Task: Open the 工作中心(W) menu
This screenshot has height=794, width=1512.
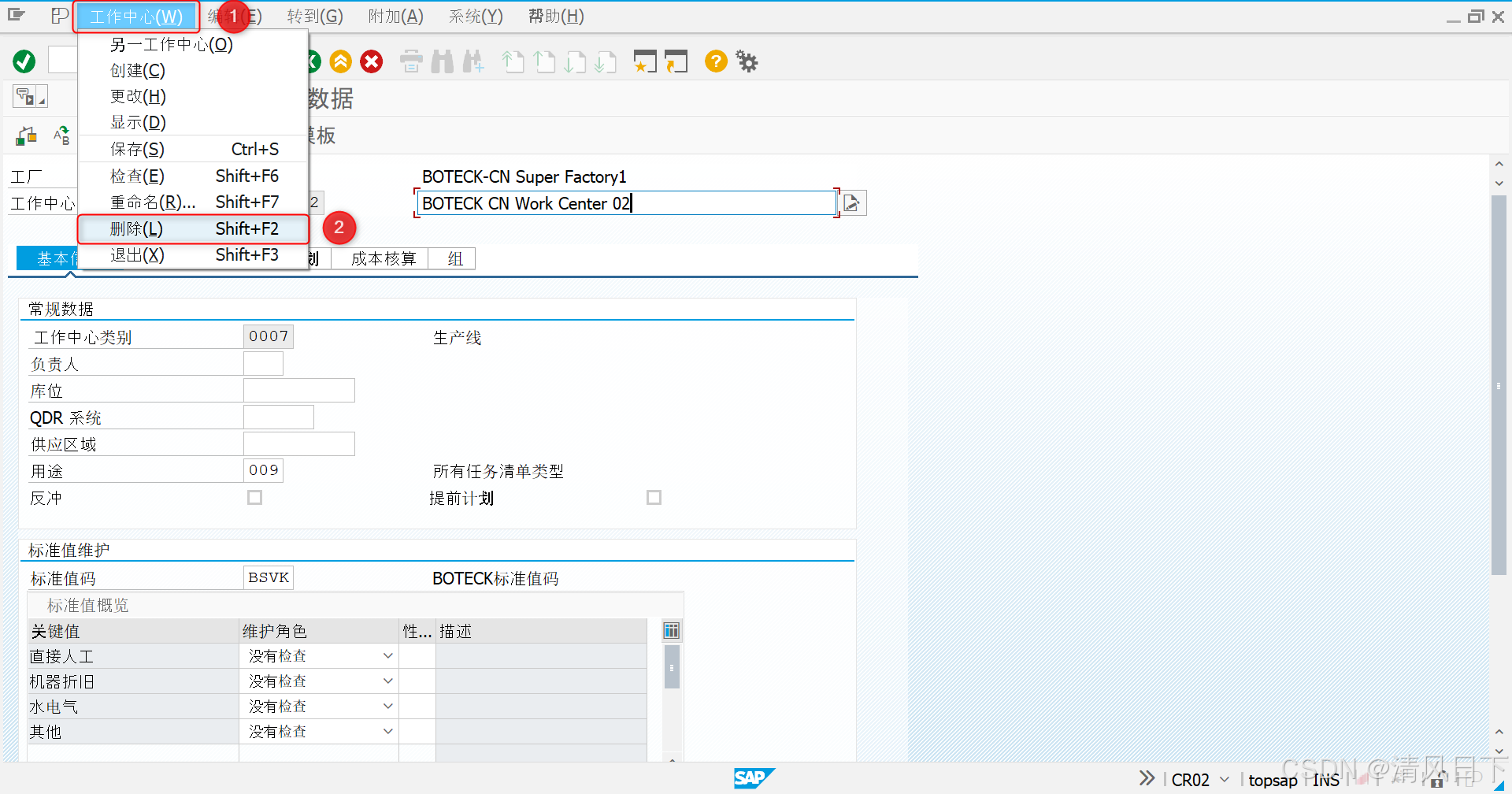Action: 136,17
